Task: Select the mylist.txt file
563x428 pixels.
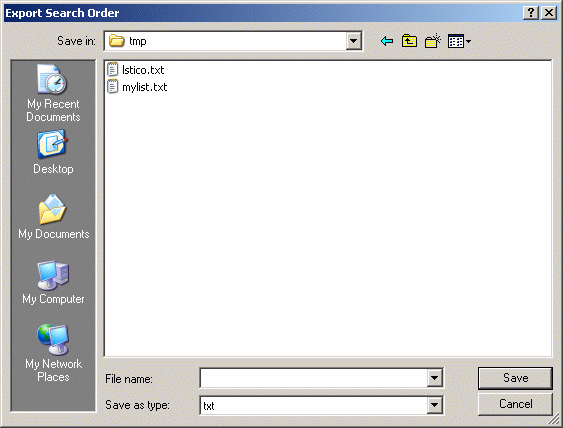Action: [137, 87]
